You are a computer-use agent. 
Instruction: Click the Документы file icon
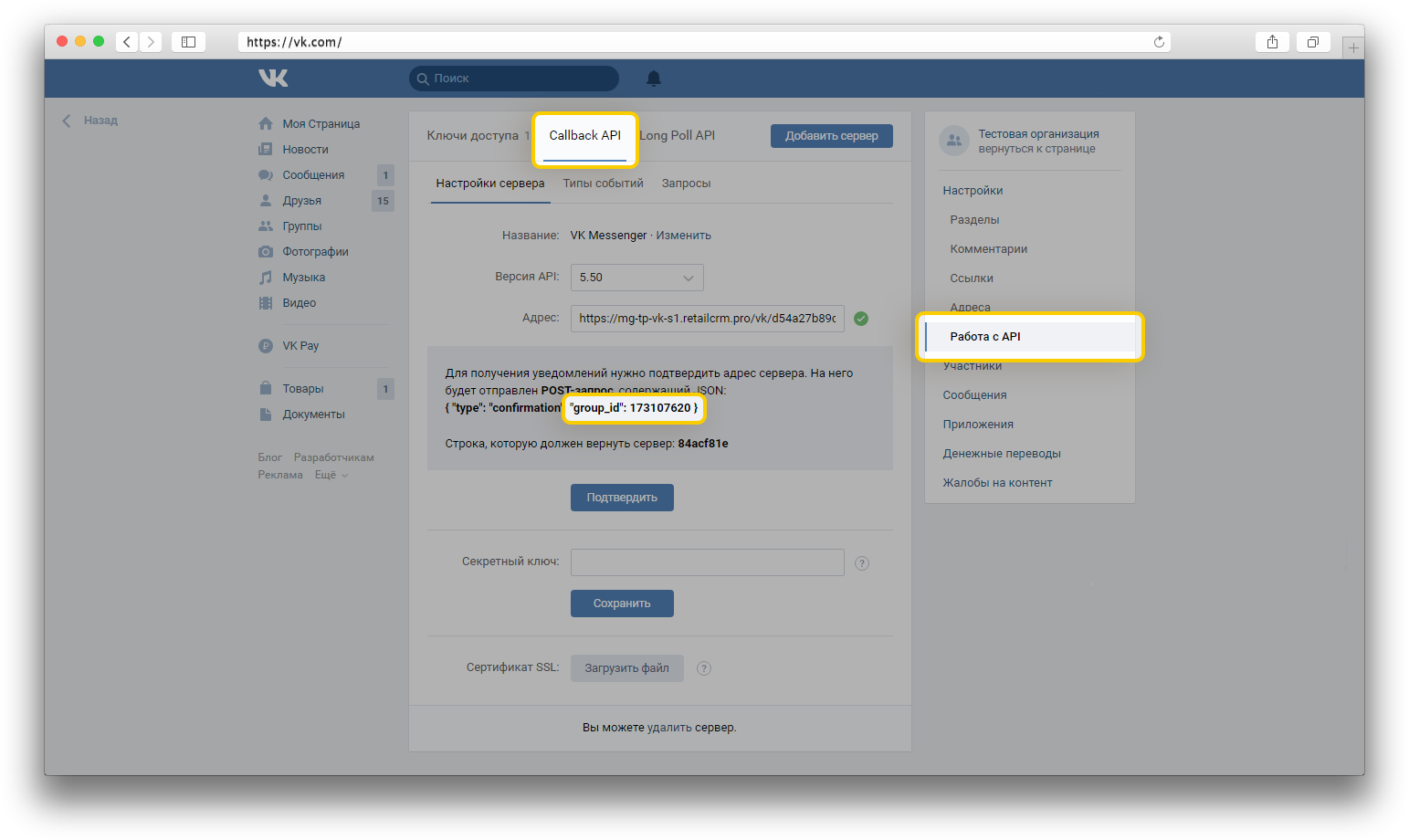[266, 414]
